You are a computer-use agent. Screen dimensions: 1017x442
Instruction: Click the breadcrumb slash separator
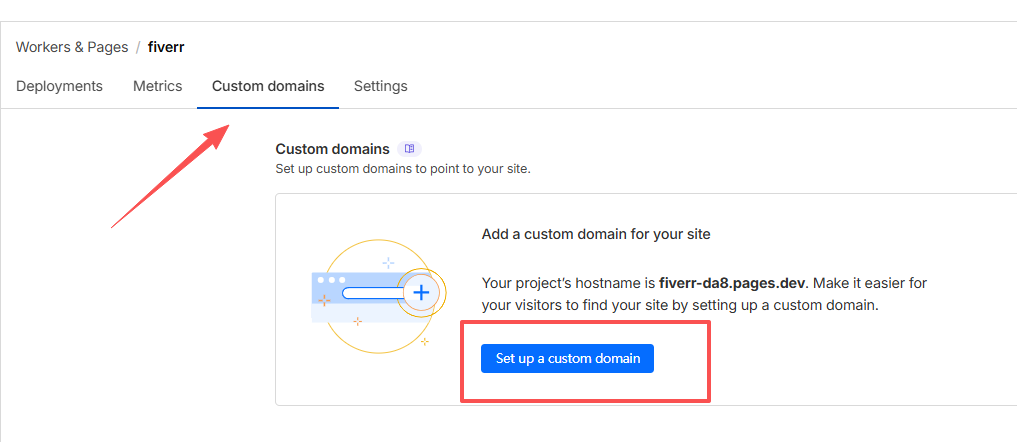[x=138, y=47]
